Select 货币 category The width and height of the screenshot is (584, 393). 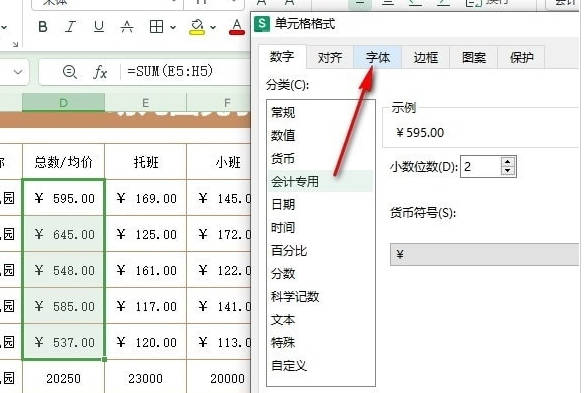tap(320, 158)
